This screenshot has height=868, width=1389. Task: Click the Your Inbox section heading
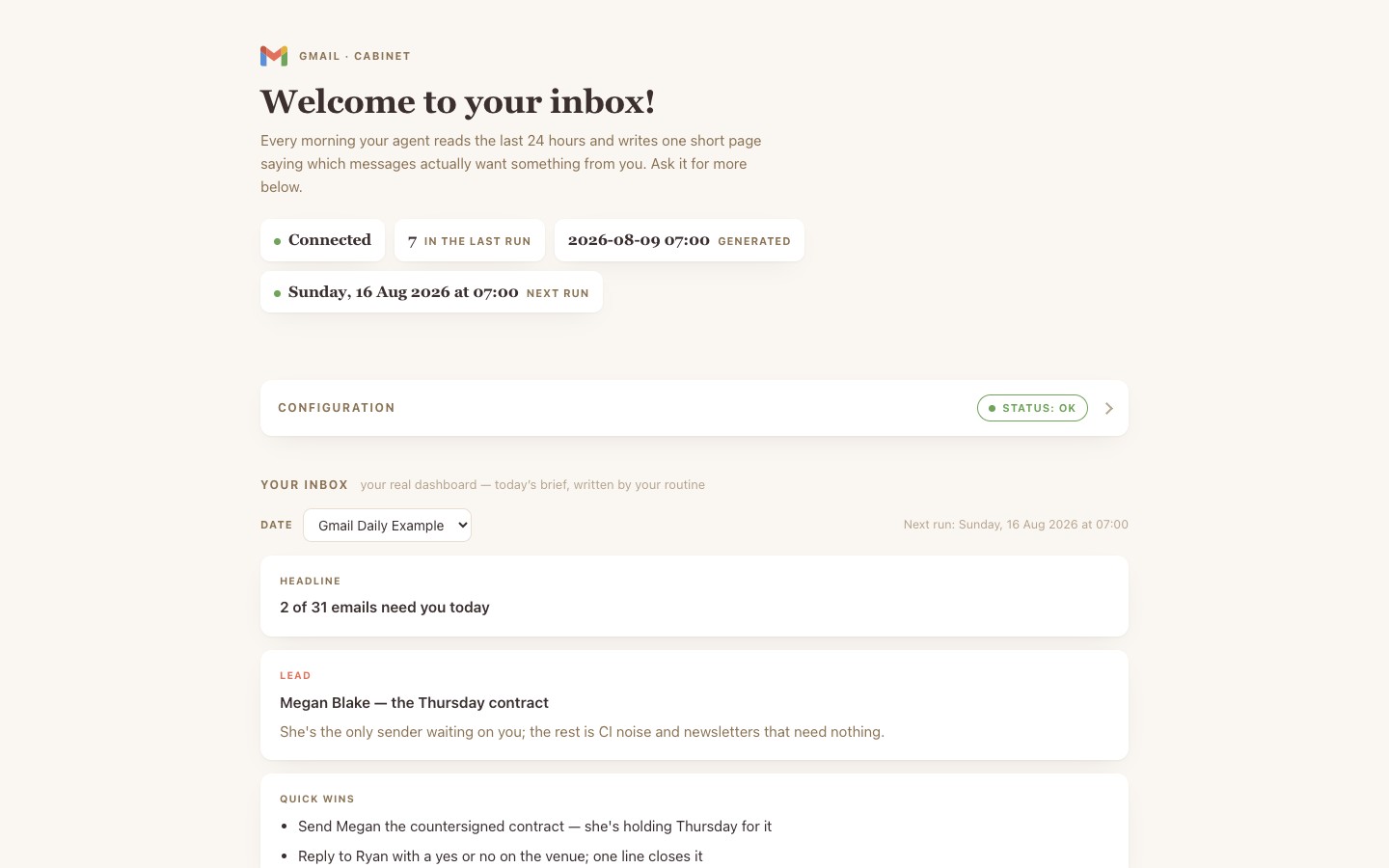pos(304,485)
